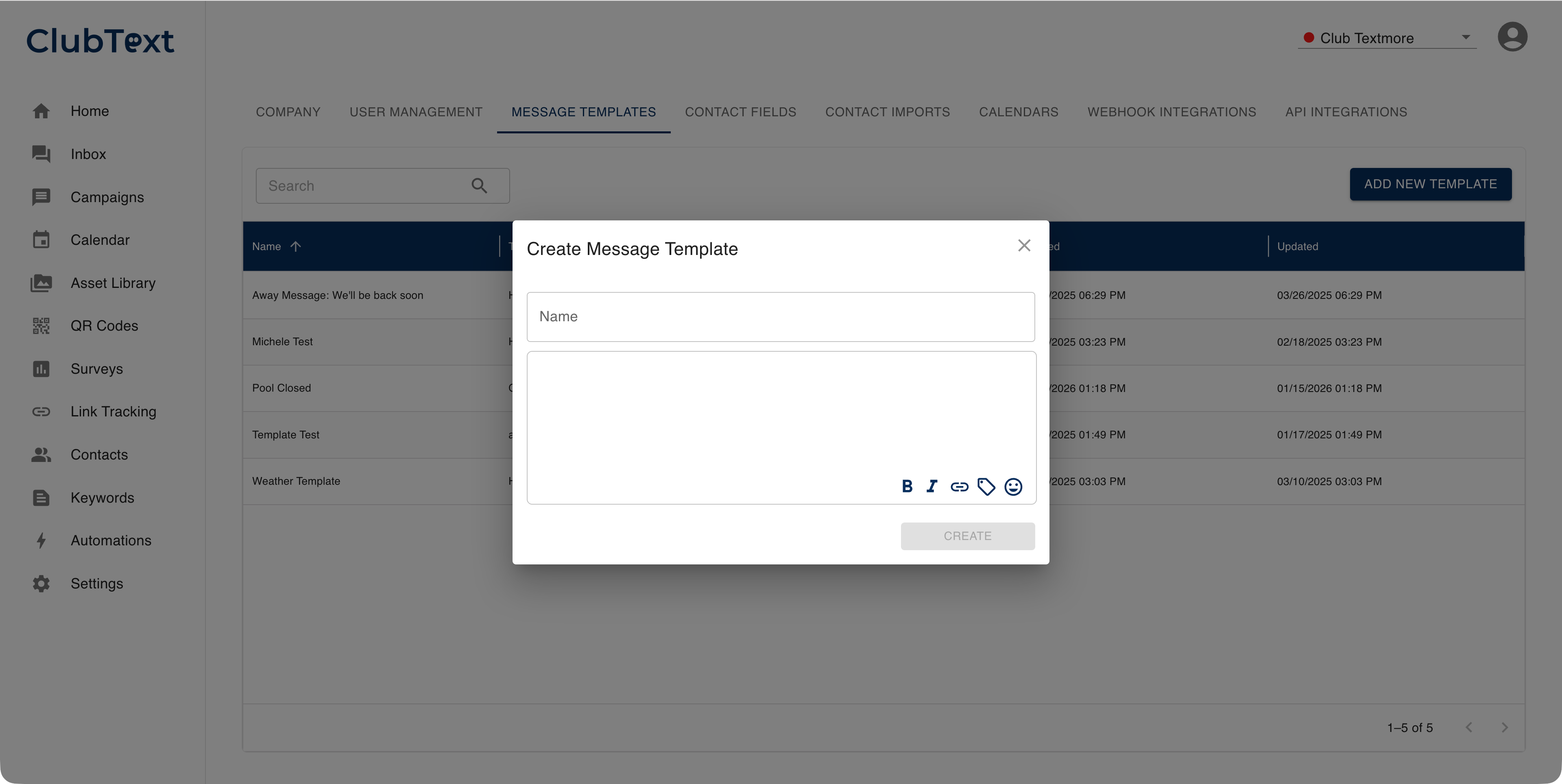This screenshot has height=784, width=1562.
Task: Open Automations page
Action: click(x=110, y=540)
